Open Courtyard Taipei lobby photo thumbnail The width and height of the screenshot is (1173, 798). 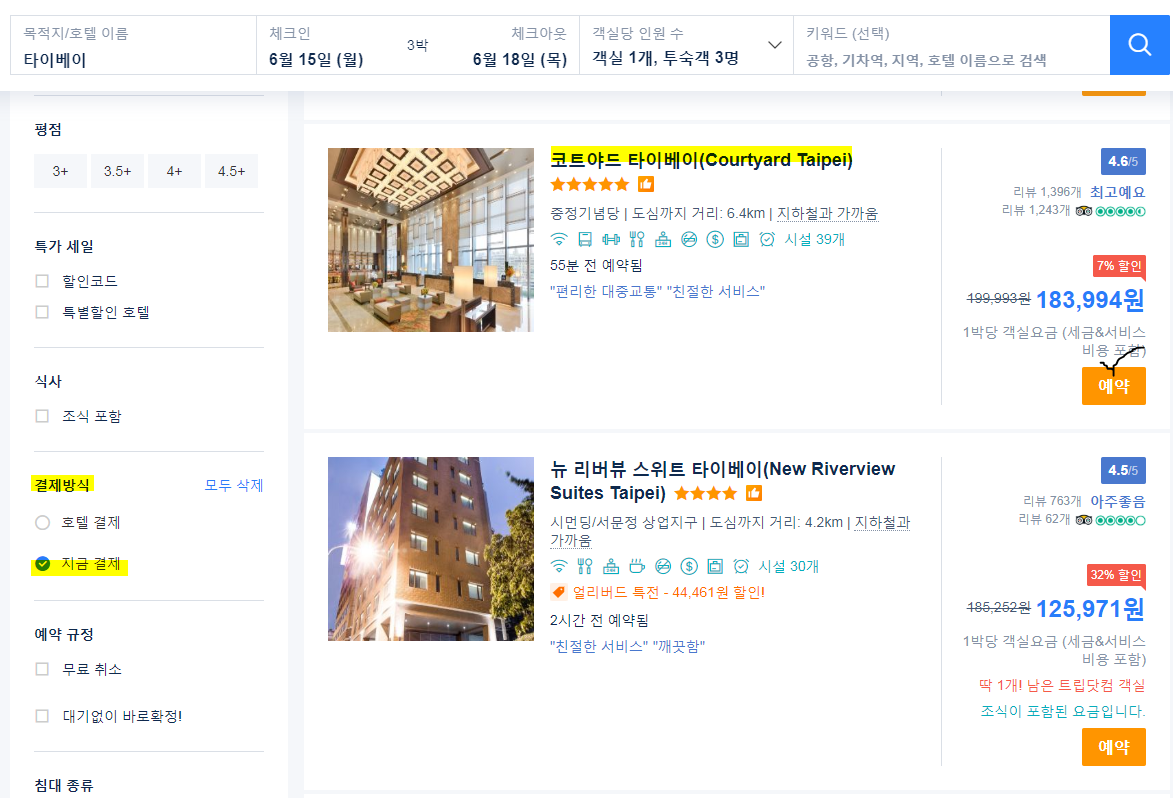[x=431, y=240]
